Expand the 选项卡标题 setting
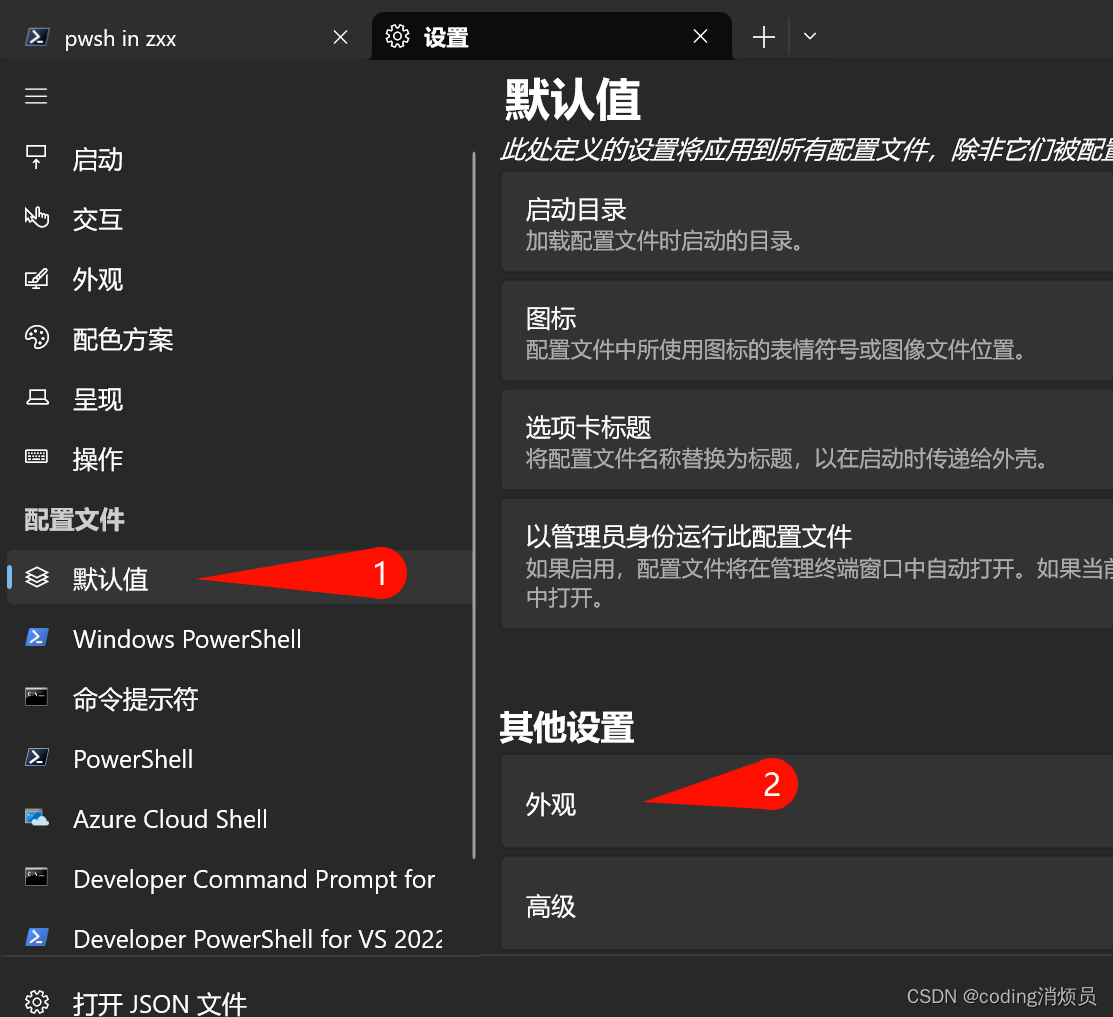The height and width of the screenshot is (1017, 1113). point(807,440)
